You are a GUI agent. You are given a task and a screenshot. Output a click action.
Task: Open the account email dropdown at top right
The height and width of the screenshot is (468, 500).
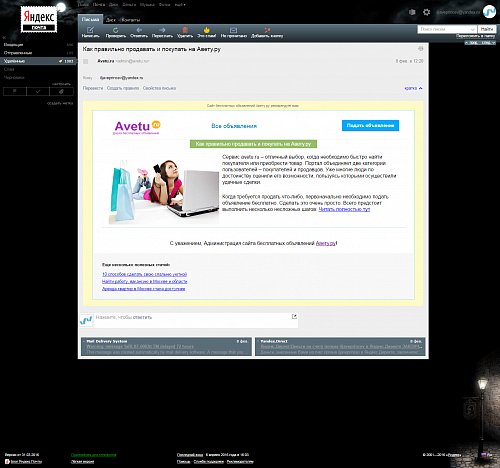point(458,12)
